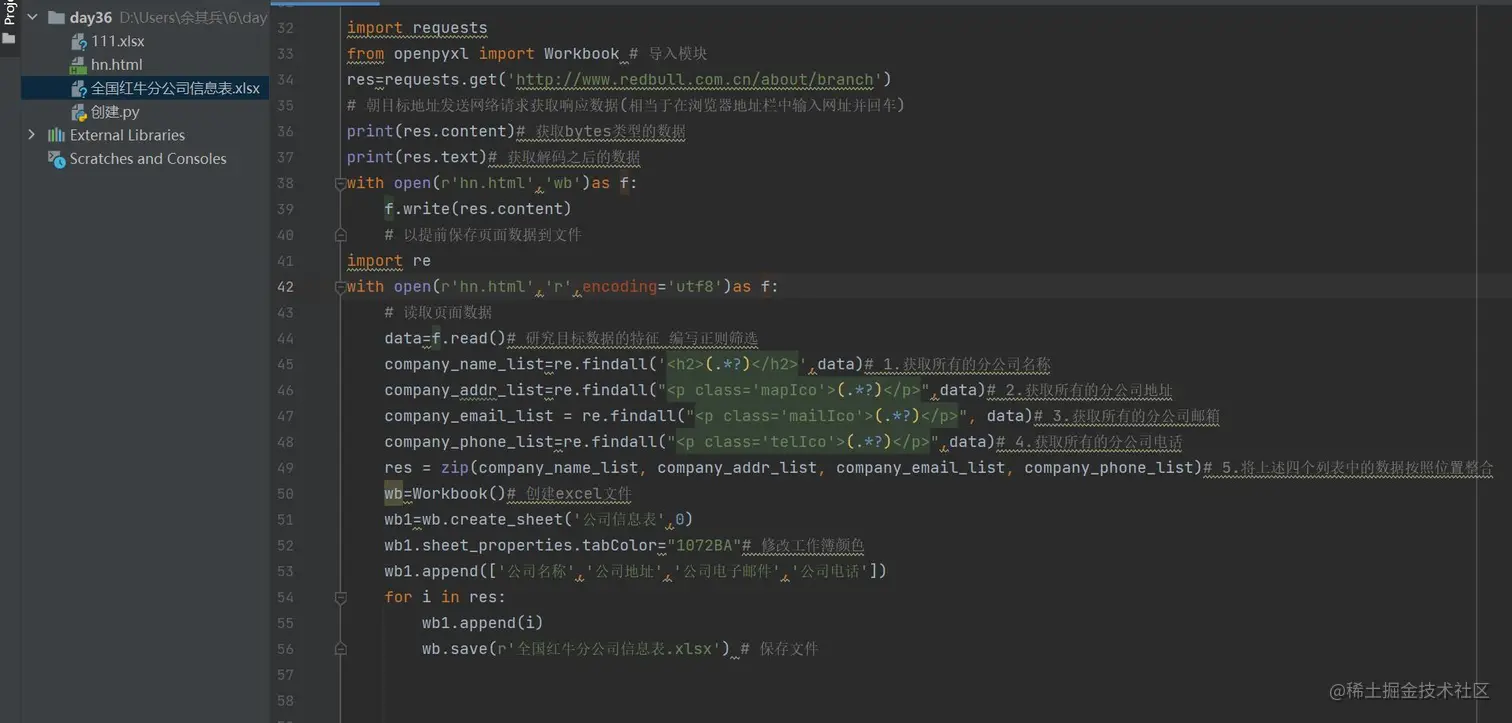Click the company_addr_list assignment on line 46
Screen dimensions: 1512x723
[684, 391]
